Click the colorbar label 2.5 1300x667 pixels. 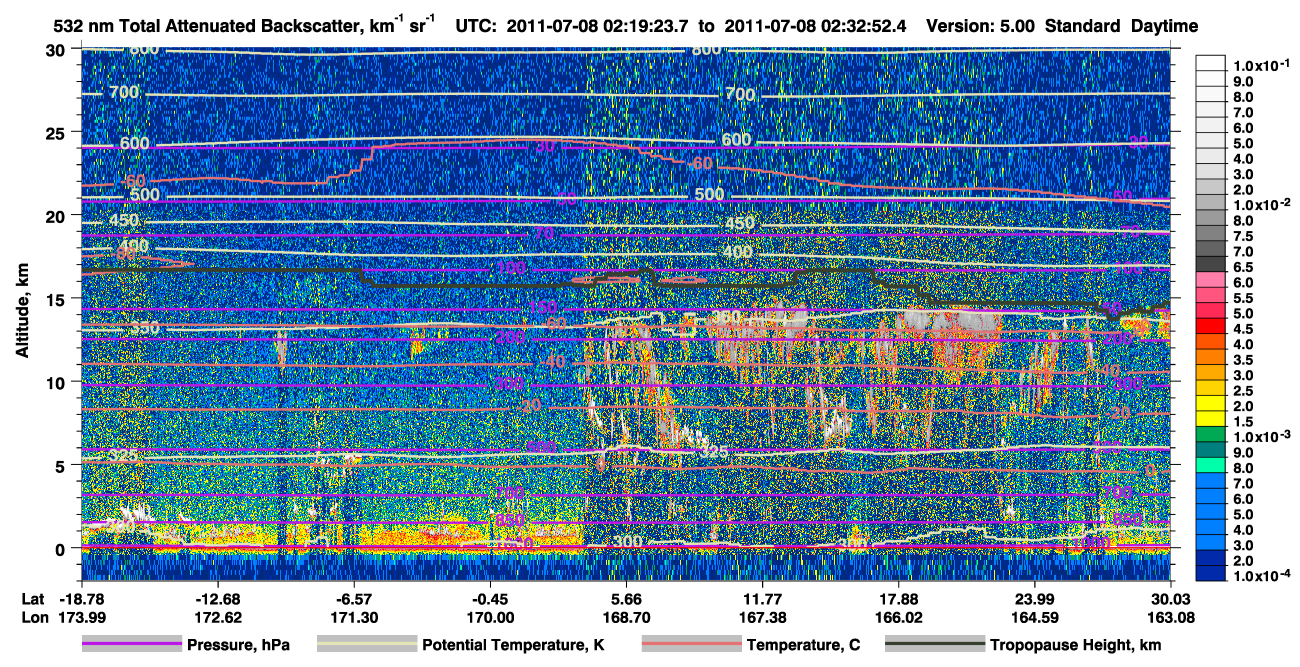tap(1242, 391)
